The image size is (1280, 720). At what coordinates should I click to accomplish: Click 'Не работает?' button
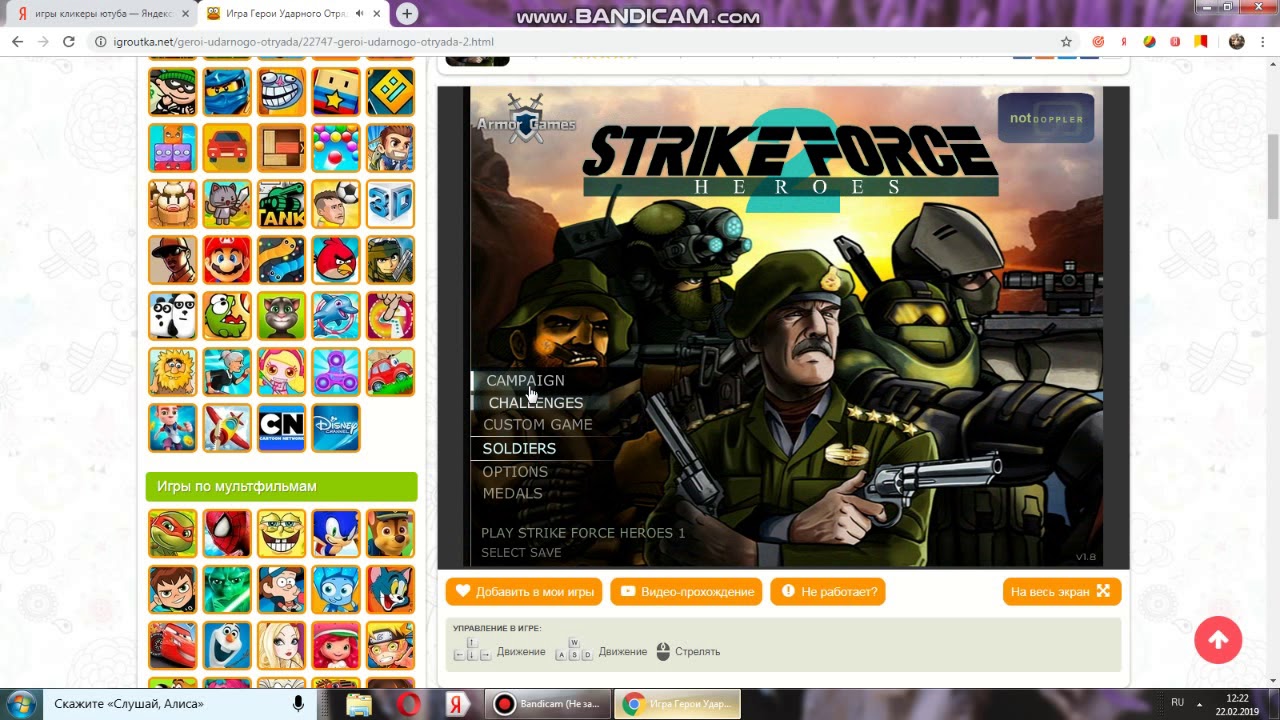pos(828,592)
